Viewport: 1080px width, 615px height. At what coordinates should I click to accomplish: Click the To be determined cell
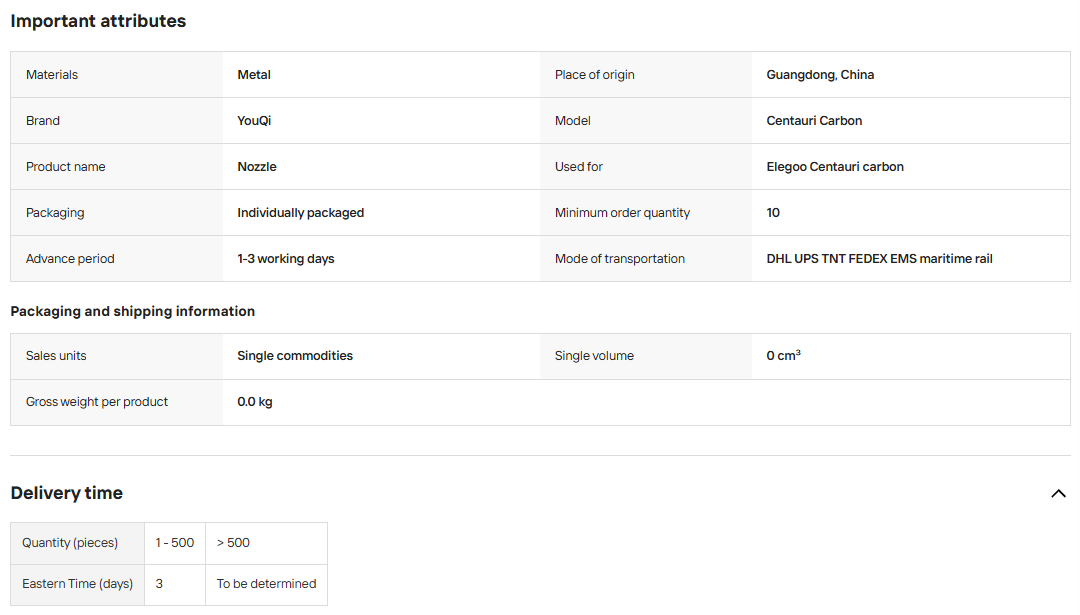(267, 584)
